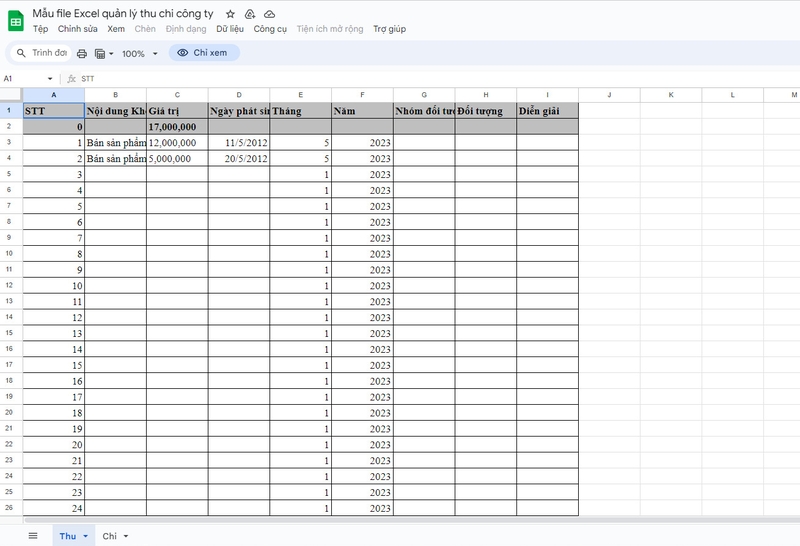This screenshot has height=546, width=800.
Task: Open the search menus magnifier
Action: (x=21, y=53)
